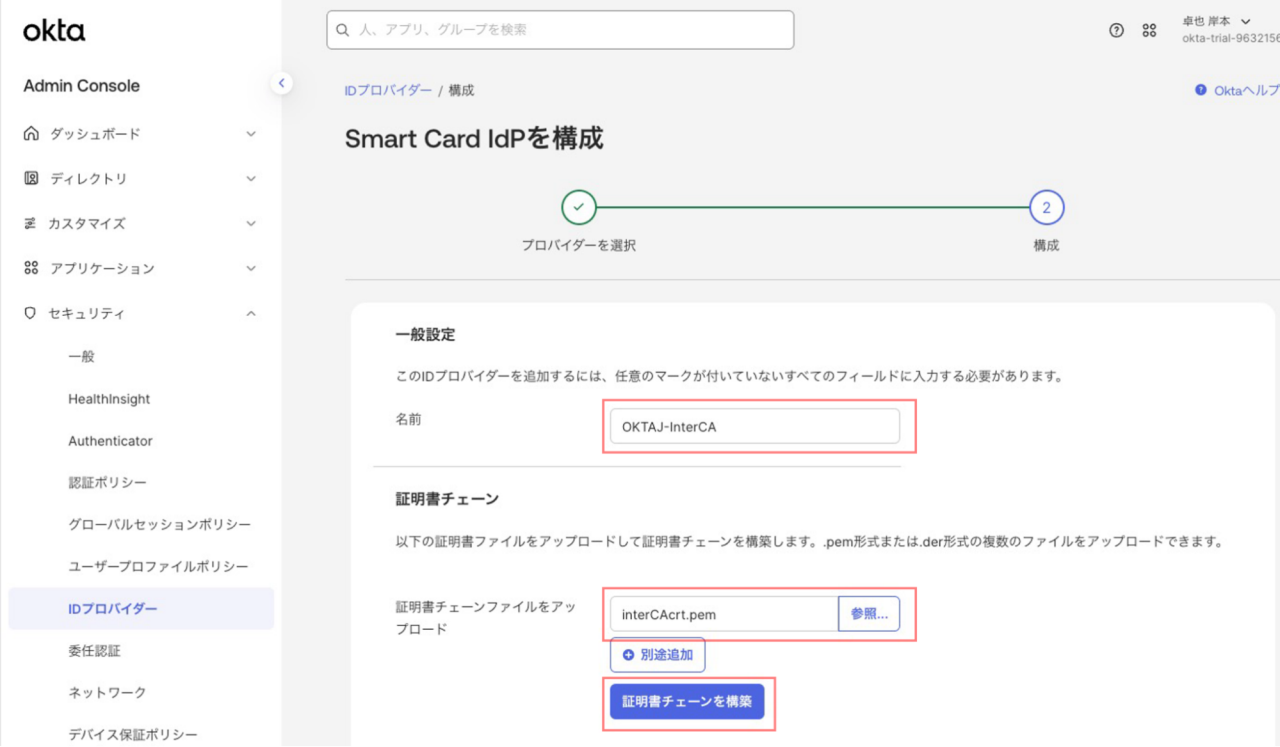Click the 別途追加 button
The width and height of the screenshot is (1280, 747).
[x=658, y=655]
